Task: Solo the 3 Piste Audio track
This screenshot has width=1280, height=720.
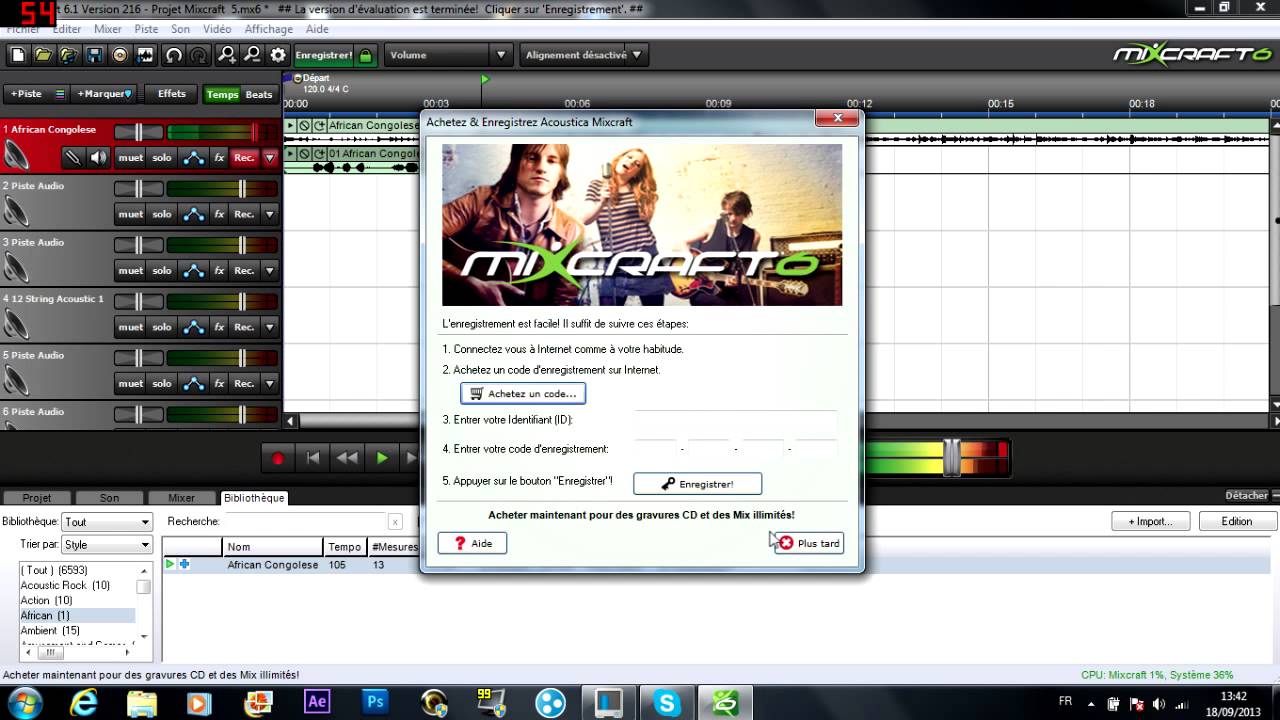Action: (162, 270)
